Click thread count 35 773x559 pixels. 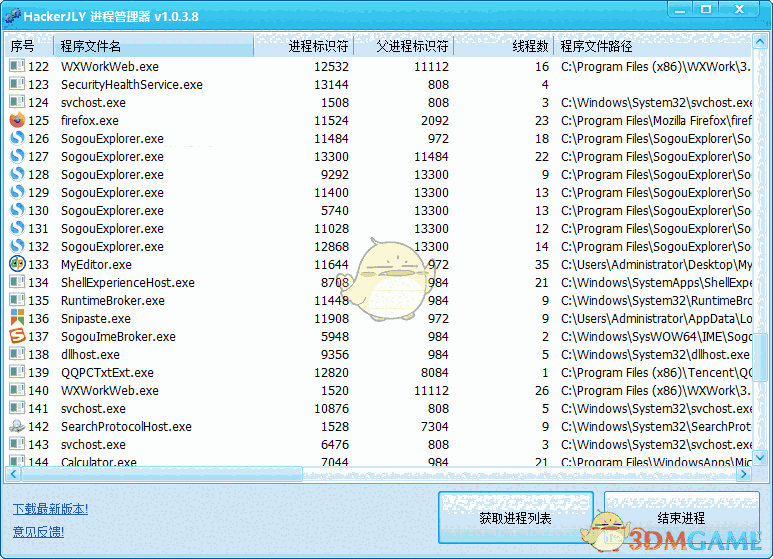pos(542,265)
